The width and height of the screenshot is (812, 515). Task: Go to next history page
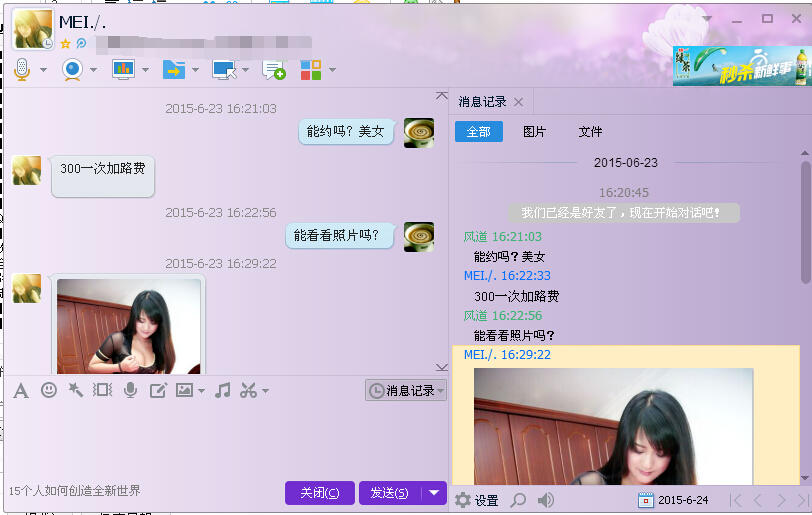pyautogui.click(x=781, y=500)
